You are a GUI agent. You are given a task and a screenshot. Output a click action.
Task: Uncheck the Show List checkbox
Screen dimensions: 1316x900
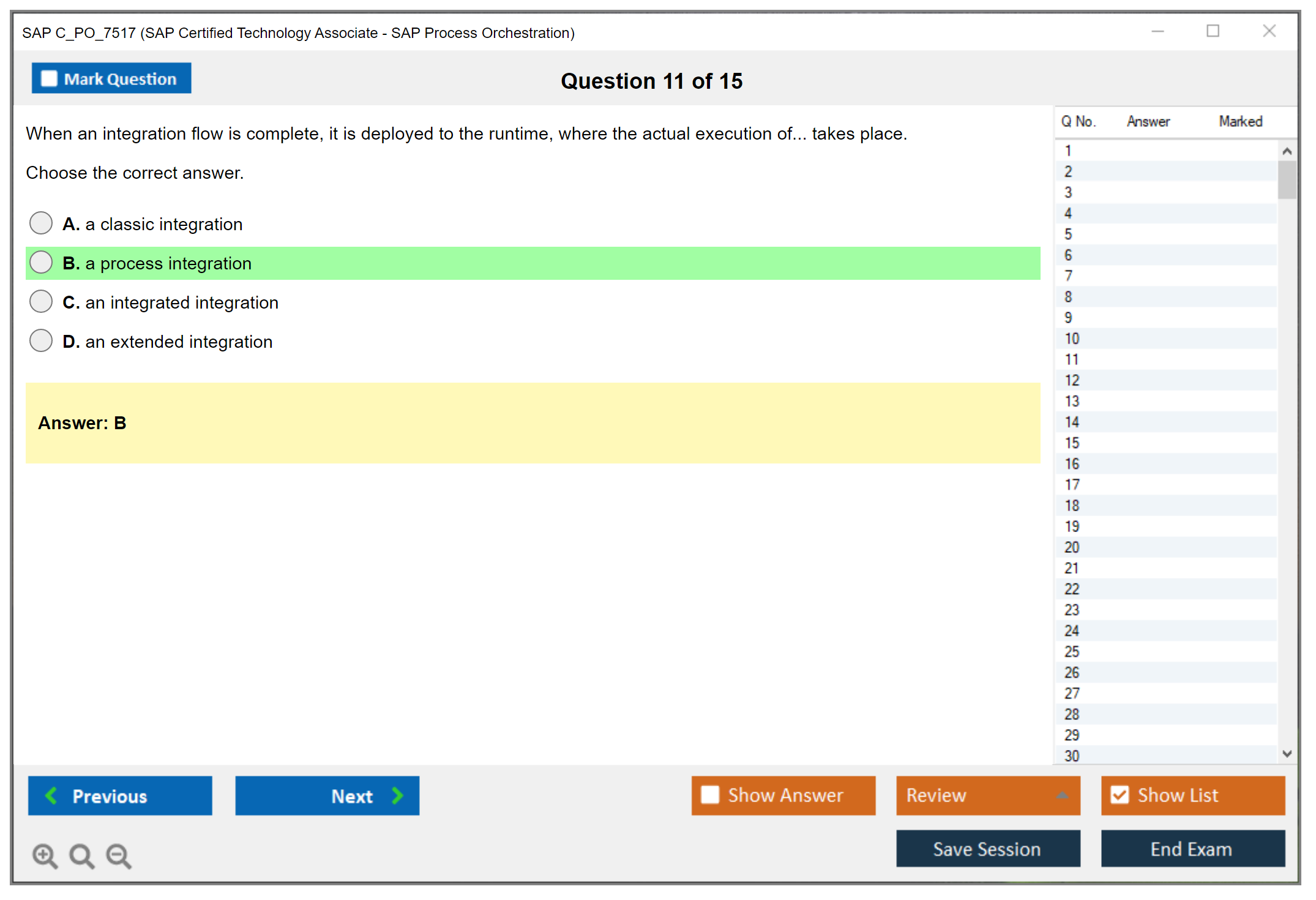pyautogui.click(x=1120, y=795)
